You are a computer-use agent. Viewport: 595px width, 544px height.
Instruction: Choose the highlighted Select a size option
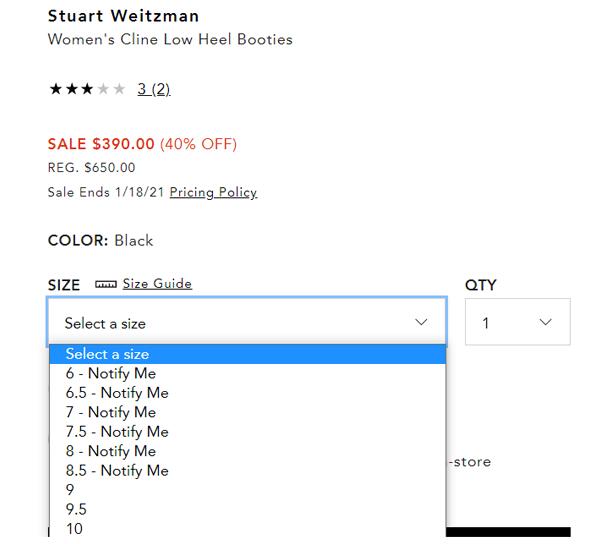pyautogui.click(x=247, y=354)
